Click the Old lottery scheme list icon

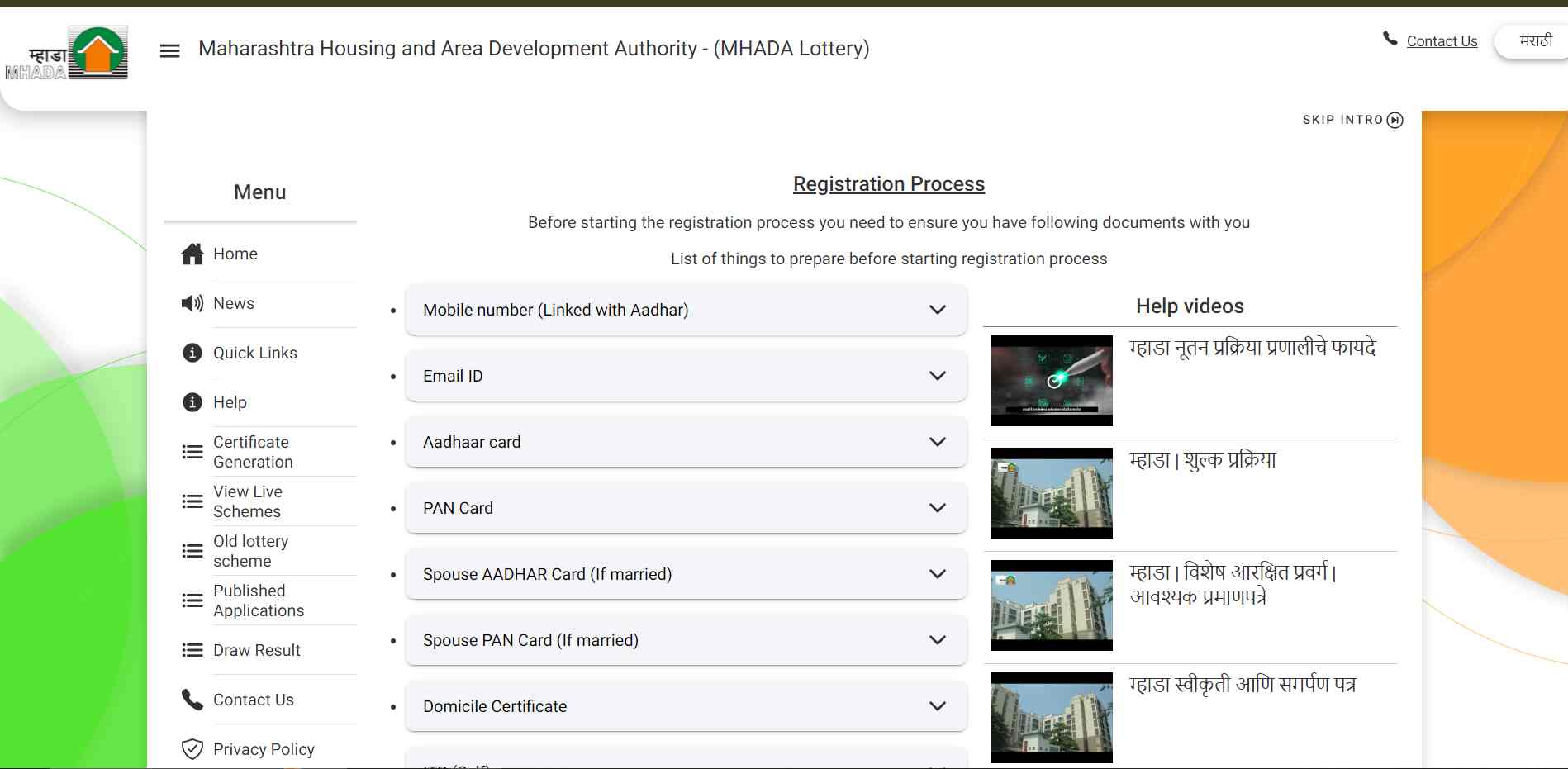[192, 551]
